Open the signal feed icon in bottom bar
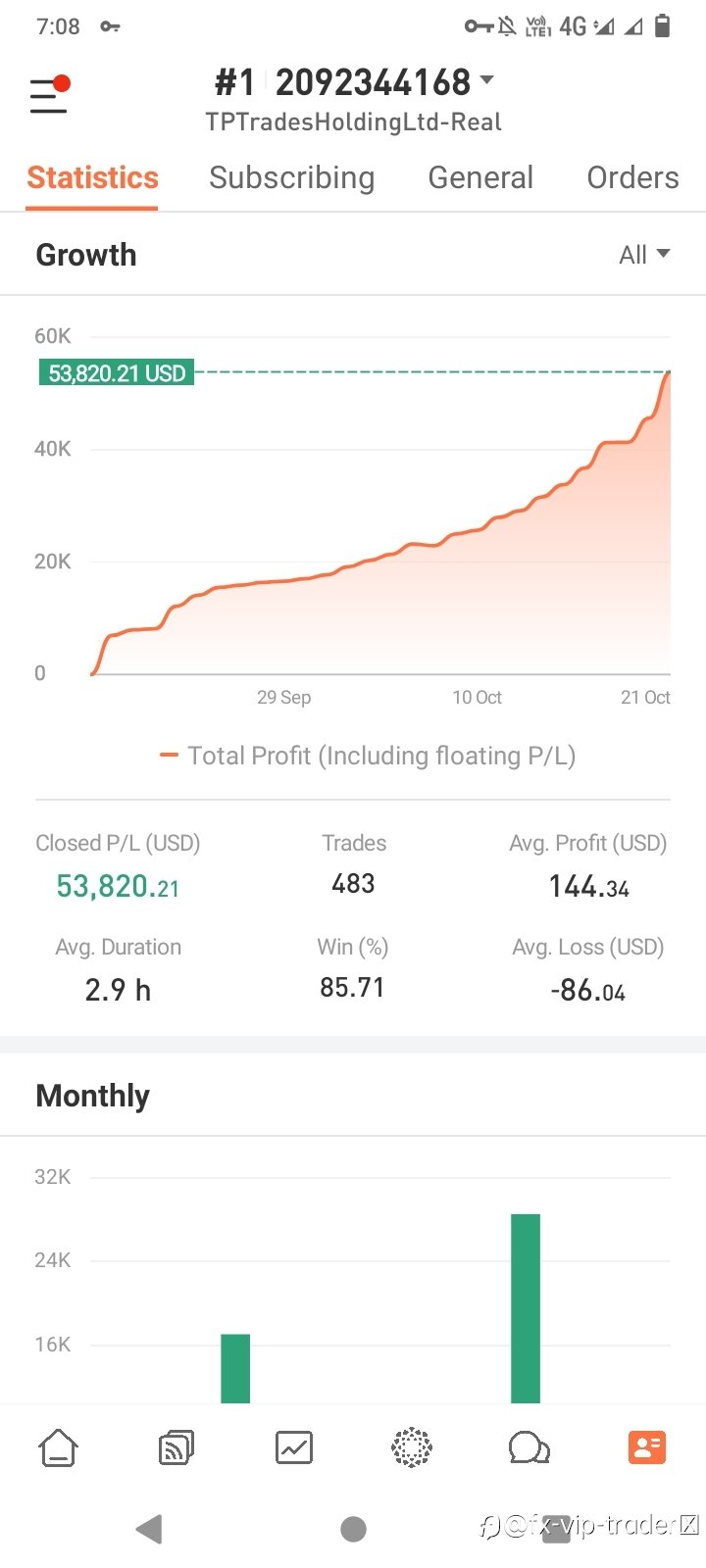The image size is (706, 1568). 176,1447
